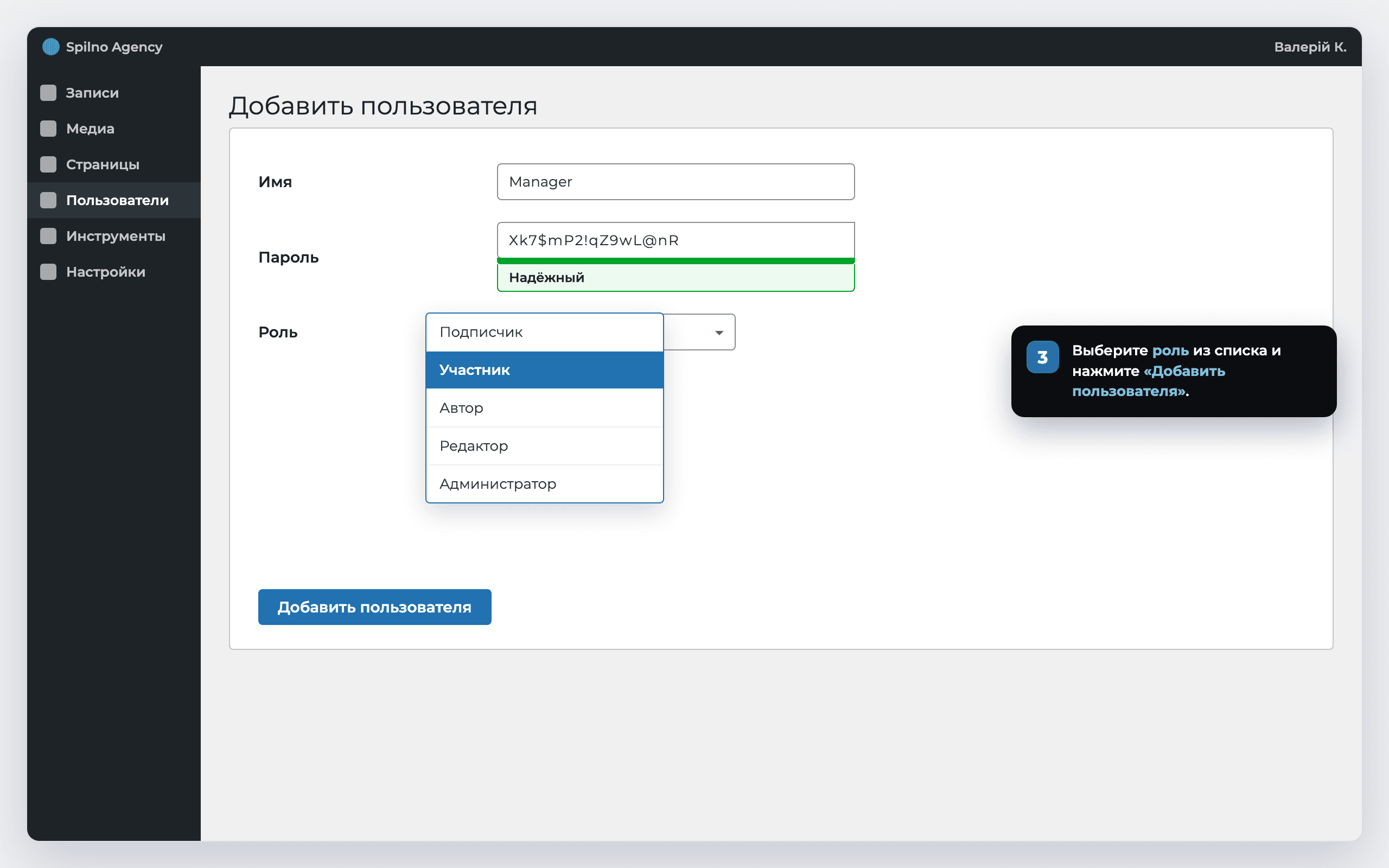Screen dimensions: 1389x868
Task: Click the Добавить пользователя button
Action: 374,607
